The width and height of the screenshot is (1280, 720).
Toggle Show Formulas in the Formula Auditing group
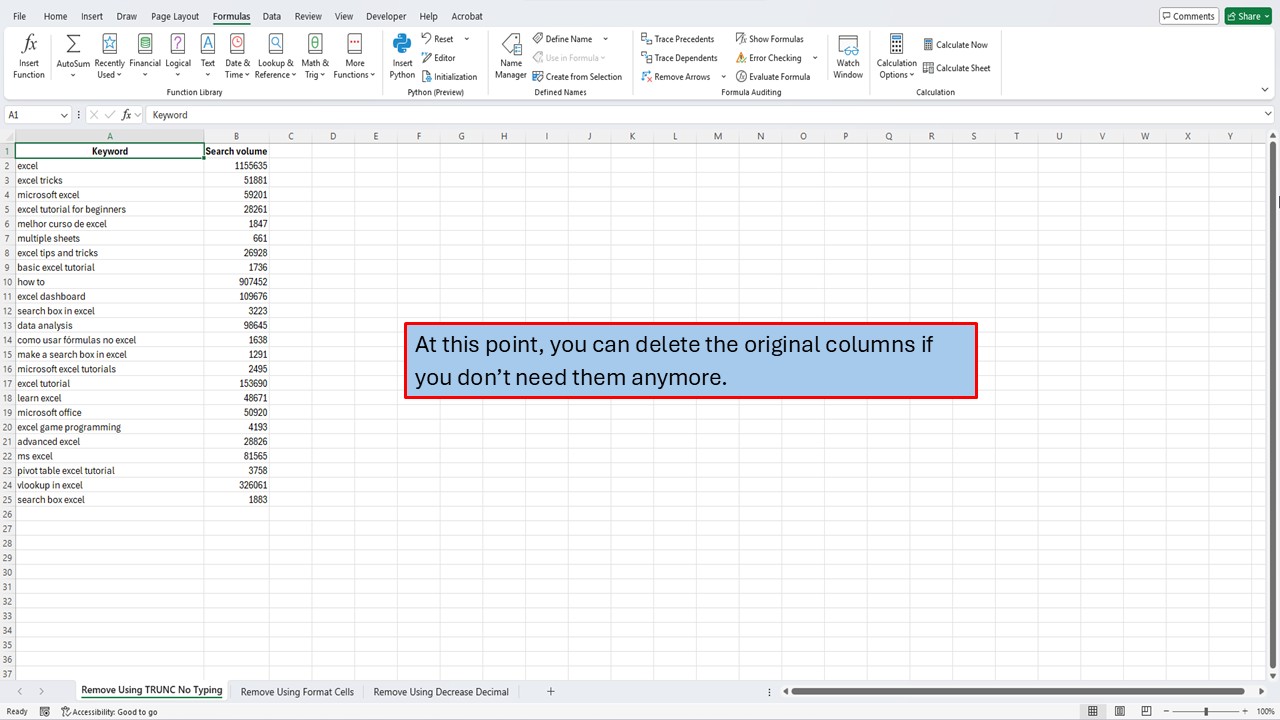pyautogui.click(x=770, y=38)
